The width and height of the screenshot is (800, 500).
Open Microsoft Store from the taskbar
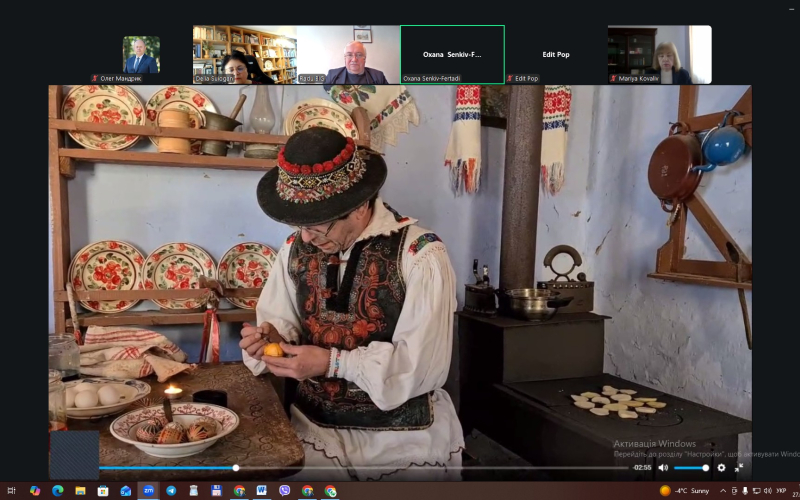(103, 491)
